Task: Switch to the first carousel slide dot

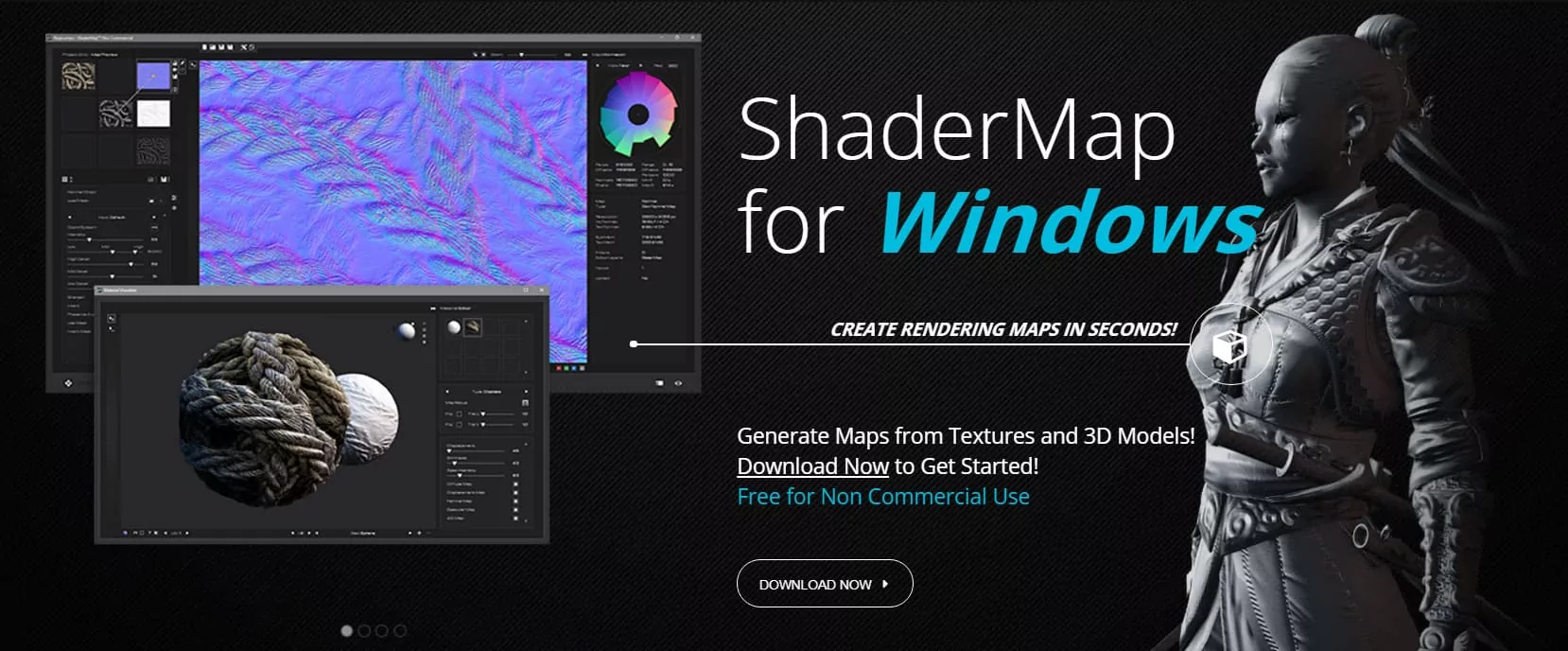Action: (x=347, y=630)
